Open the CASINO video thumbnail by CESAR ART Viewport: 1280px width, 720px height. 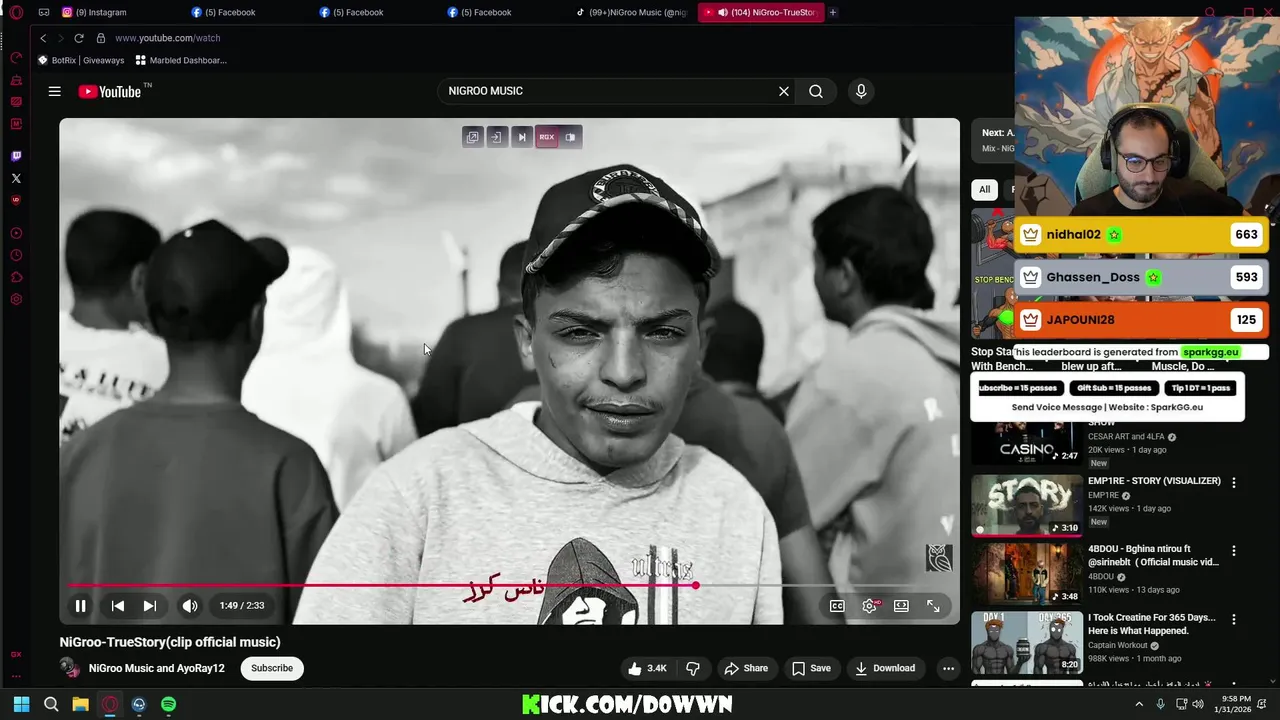point(1027,443)
